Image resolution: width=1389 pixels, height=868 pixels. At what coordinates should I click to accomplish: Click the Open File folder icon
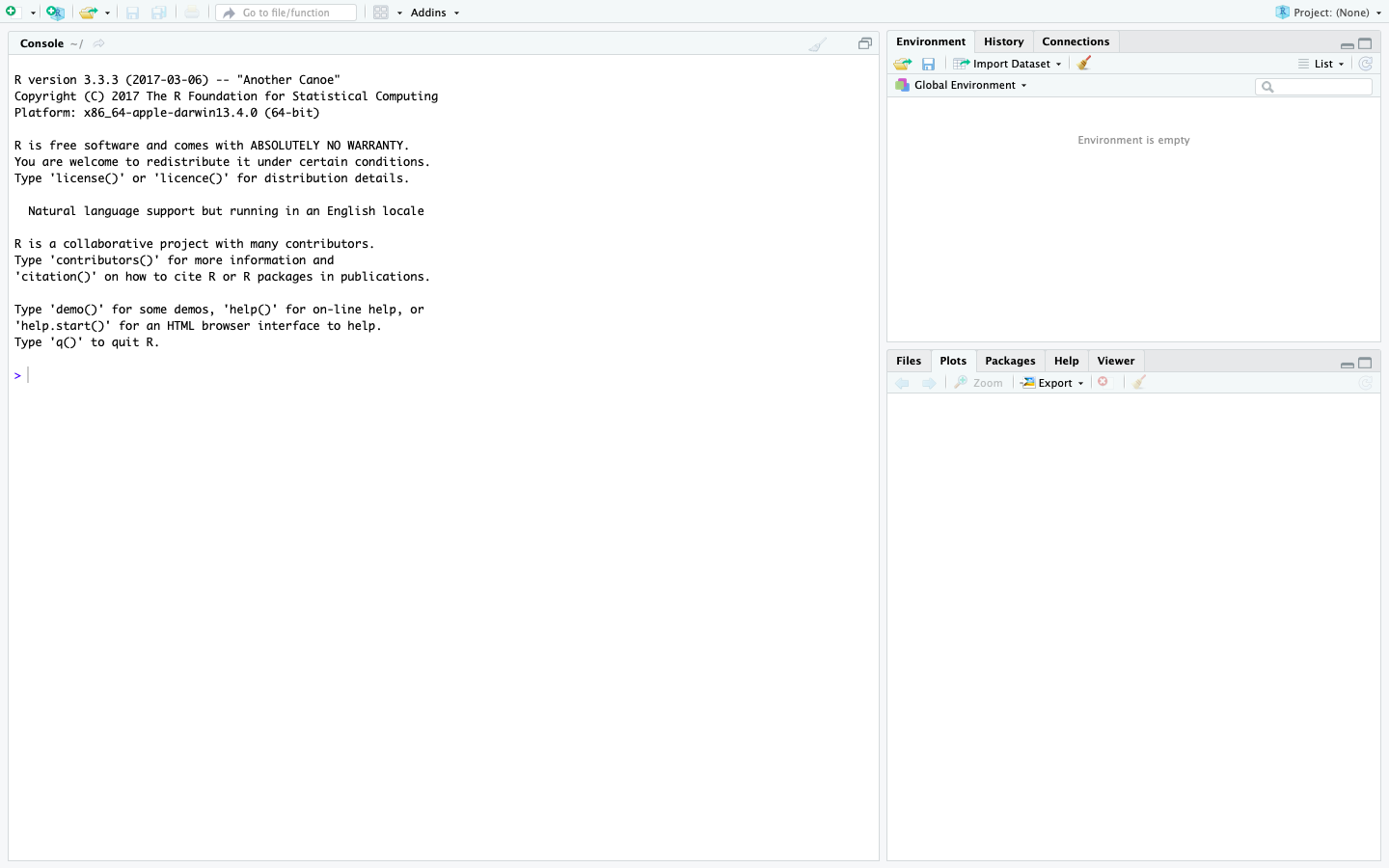click(x=88, y=13)
